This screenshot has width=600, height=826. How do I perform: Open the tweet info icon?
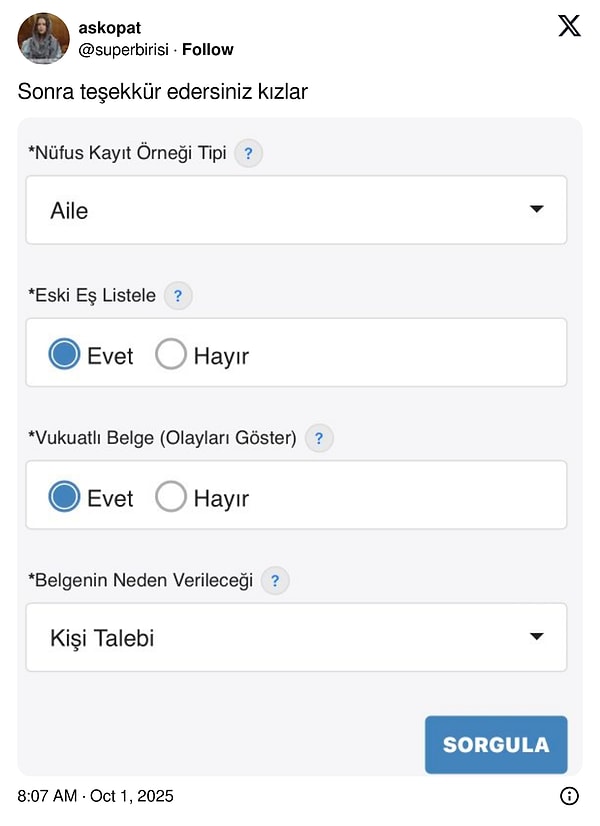(x=569, y=796)
